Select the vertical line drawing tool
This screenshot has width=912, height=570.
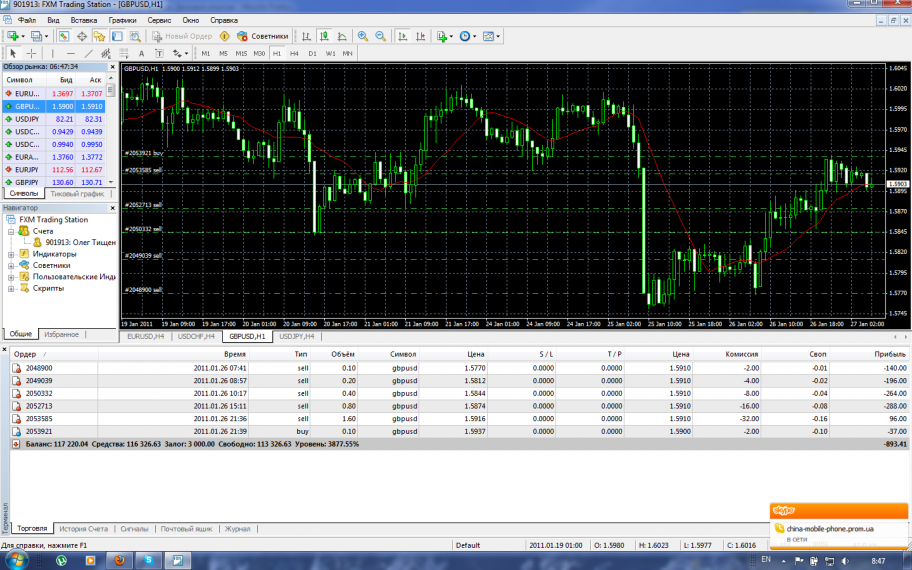(x=53, y=53)
